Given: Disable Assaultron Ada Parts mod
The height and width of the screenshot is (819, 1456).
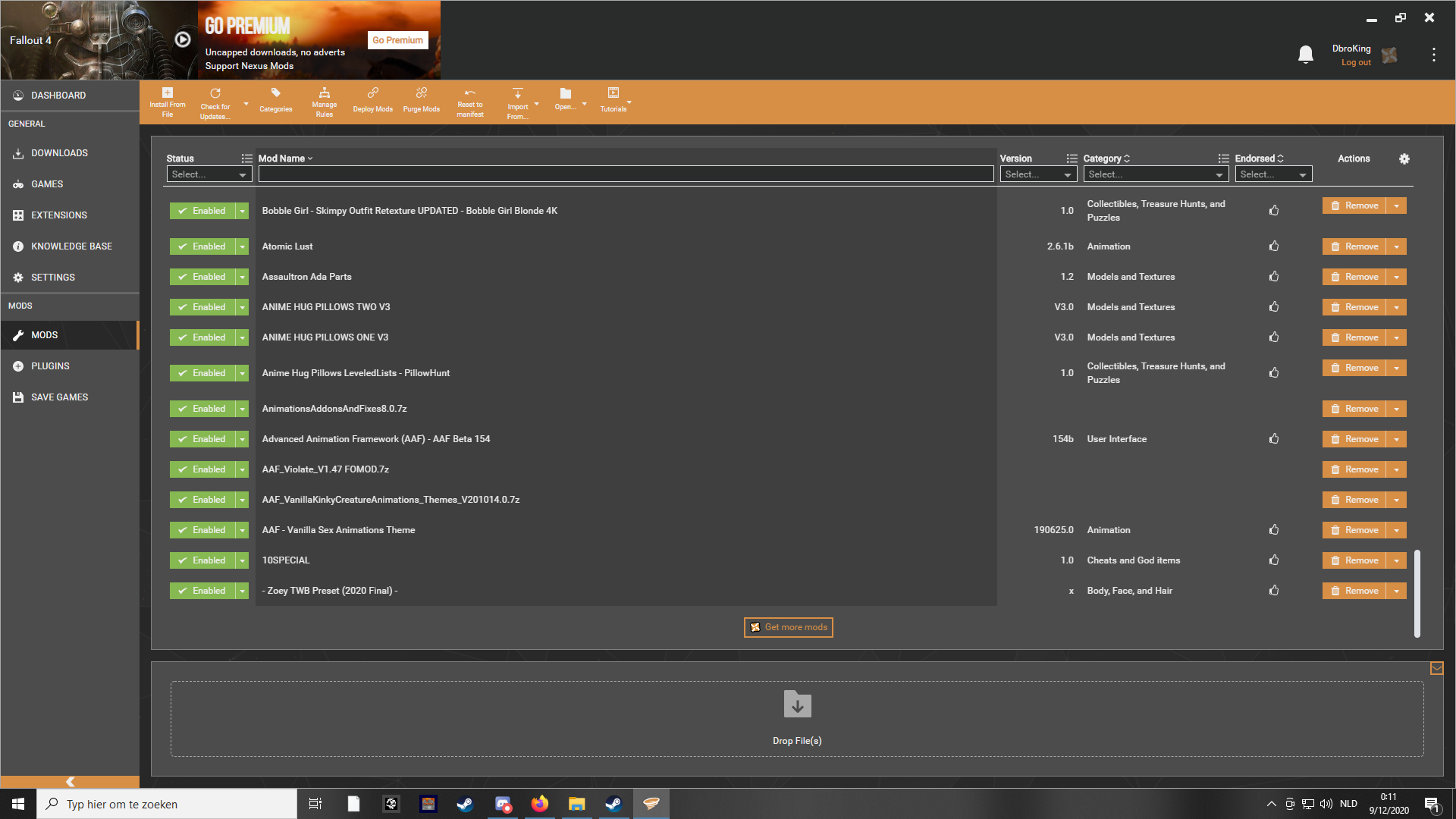Looking at the screenshot, I should coord(202,277).
